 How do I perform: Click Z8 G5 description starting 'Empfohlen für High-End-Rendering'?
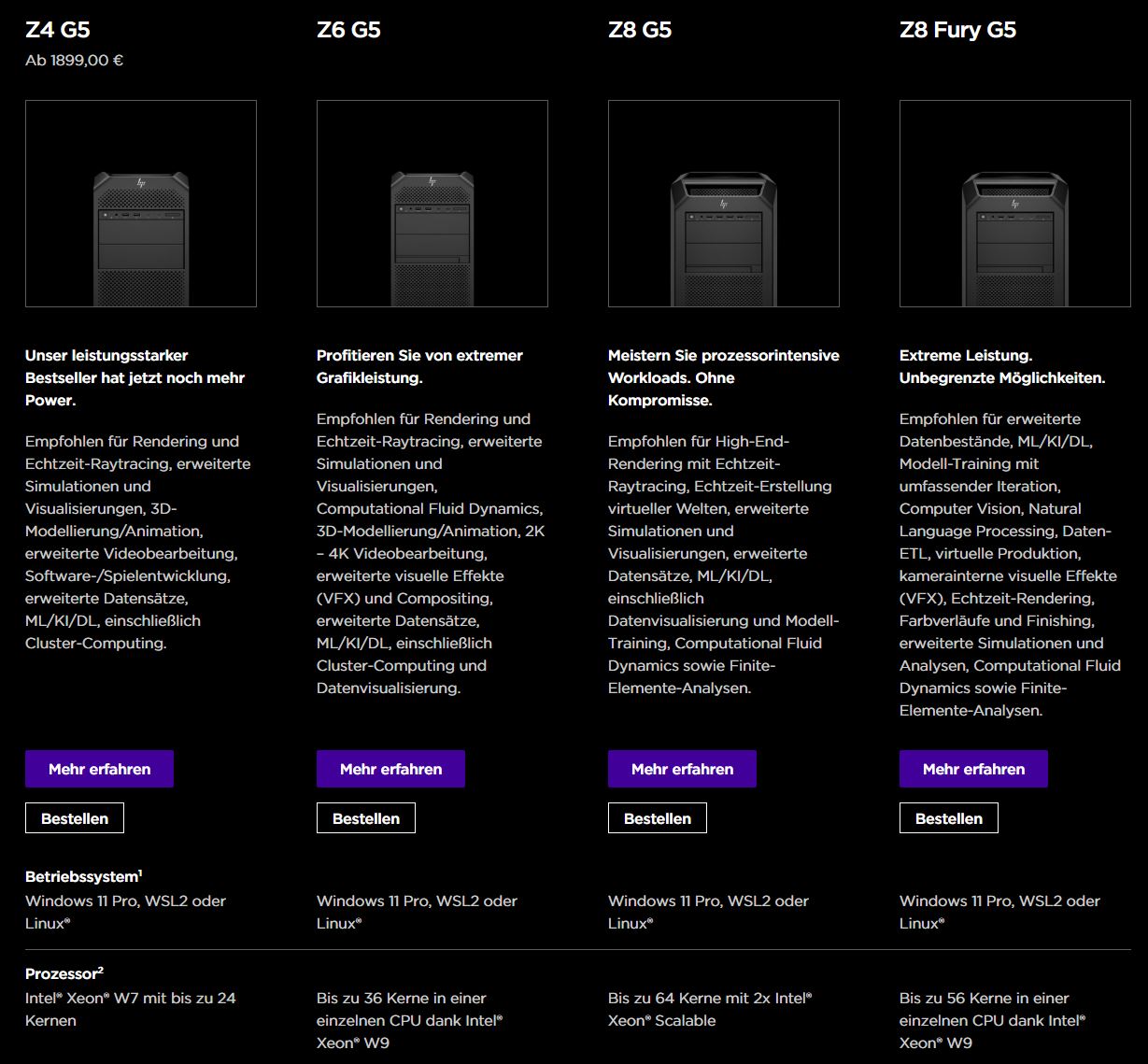pyautogui.click(x=724, y=564)
